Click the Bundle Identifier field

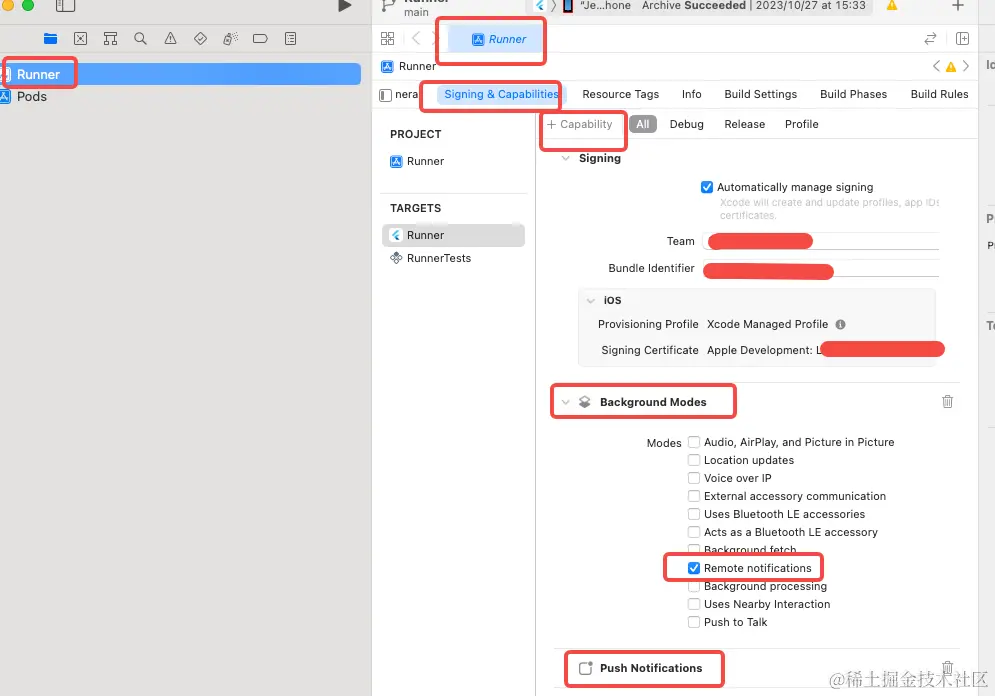click(820, 268)
